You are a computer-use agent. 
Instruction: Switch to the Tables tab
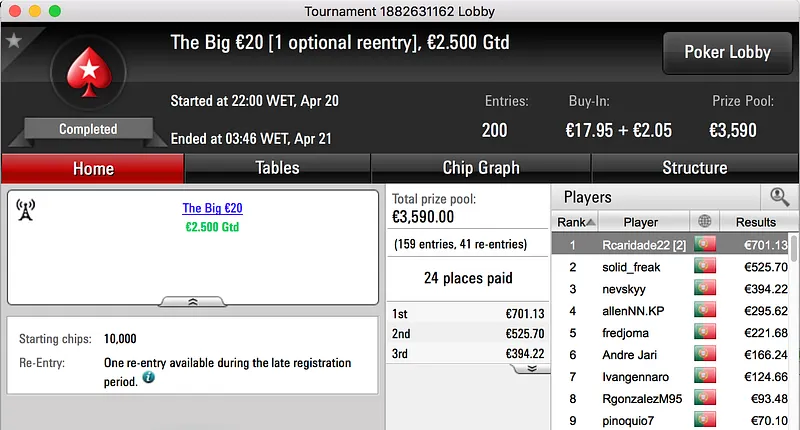point(277,168)
